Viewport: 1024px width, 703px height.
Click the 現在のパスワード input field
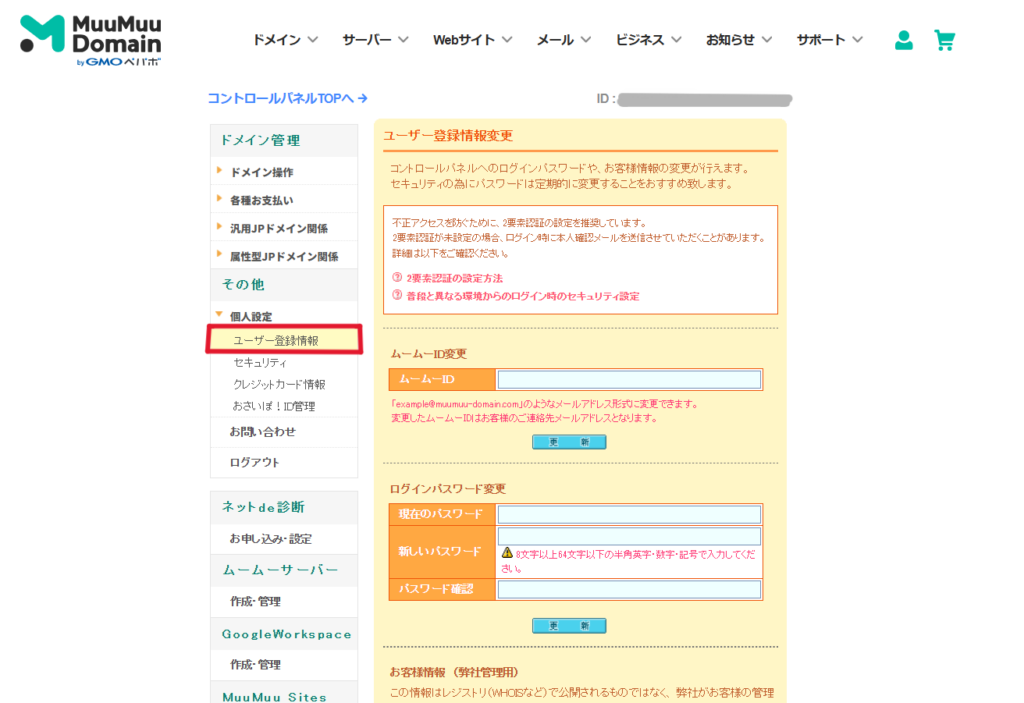tap(629, 514)
